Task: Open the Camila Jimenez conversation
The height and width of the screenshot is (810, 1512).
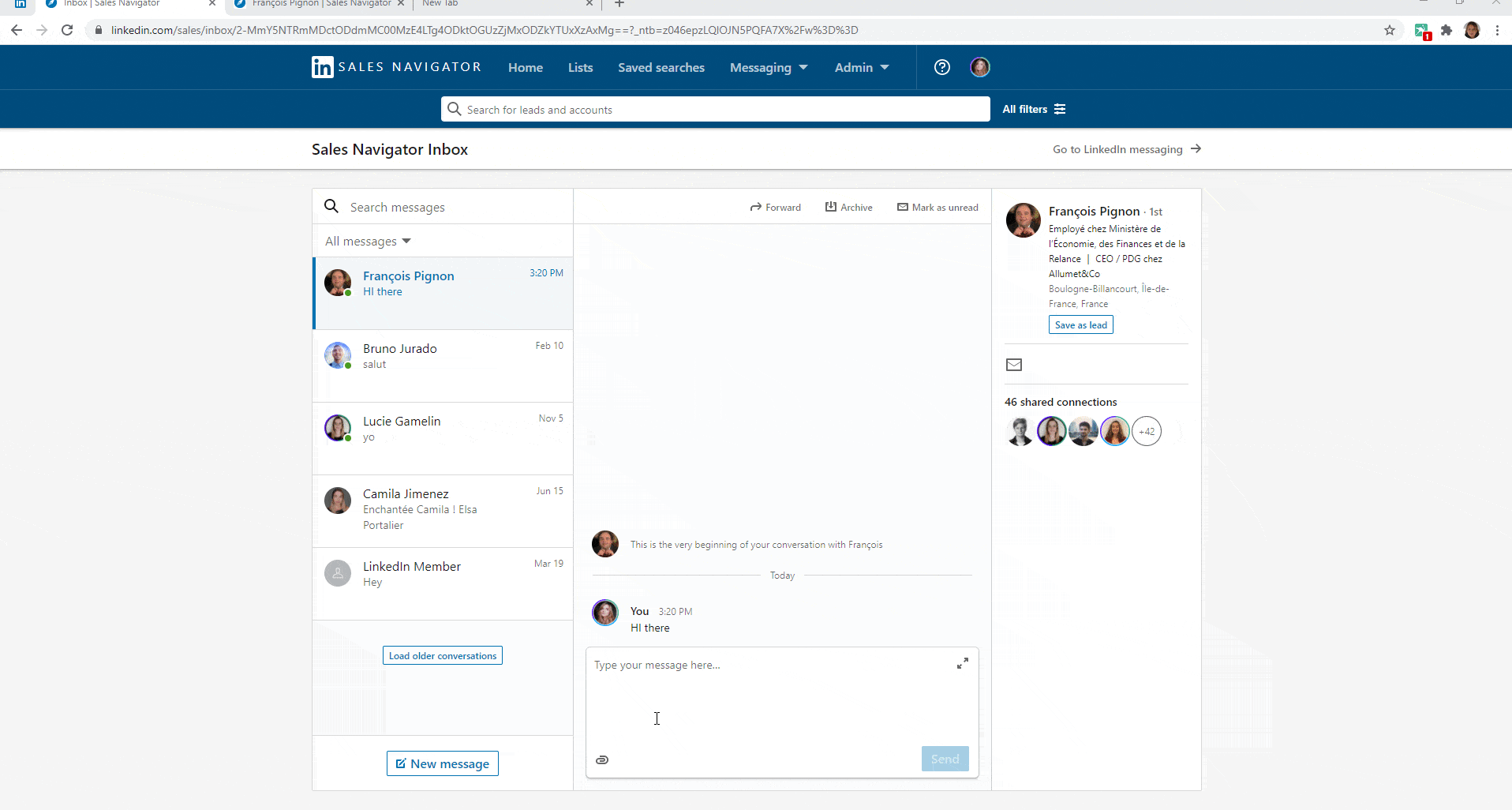Action: 443,511
